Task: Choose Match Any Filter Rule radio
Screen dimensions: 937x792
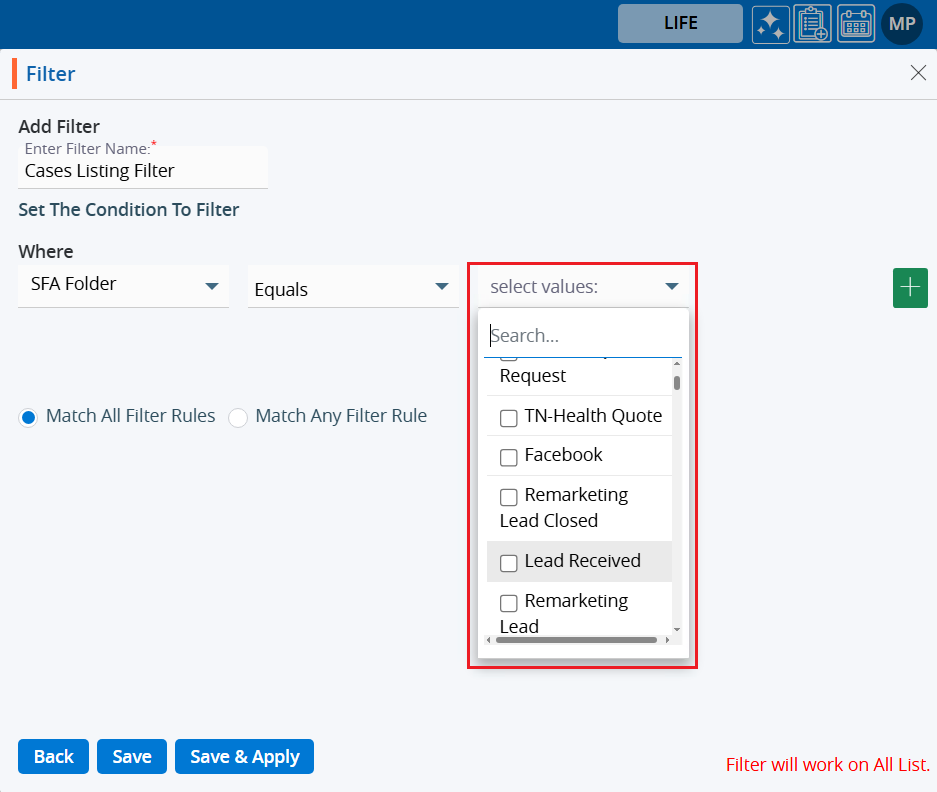Action: [238, 417]
